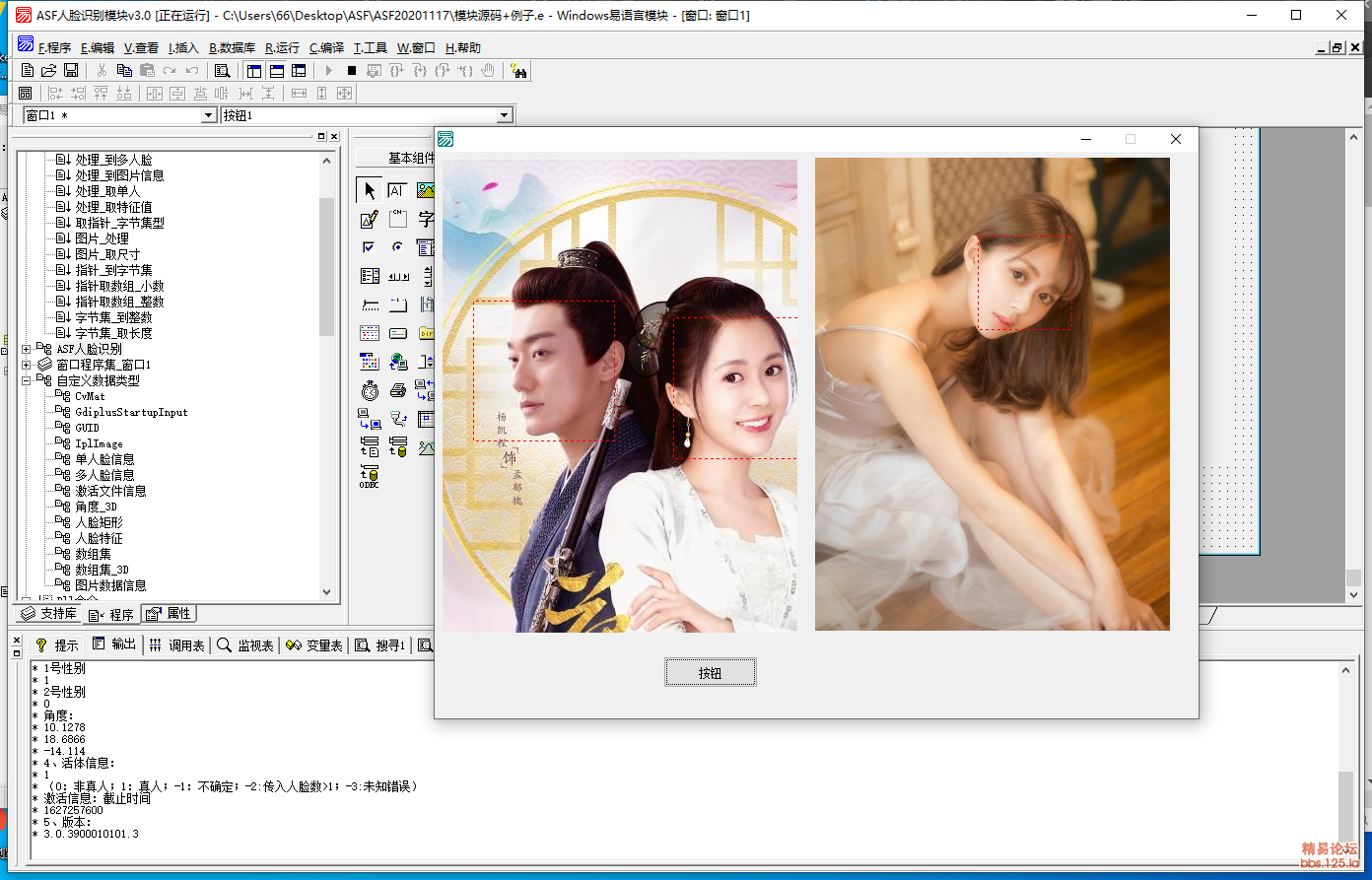Select the edit box A| component
The height and width of the screenshot is (880, 1372).
point(397,190)
